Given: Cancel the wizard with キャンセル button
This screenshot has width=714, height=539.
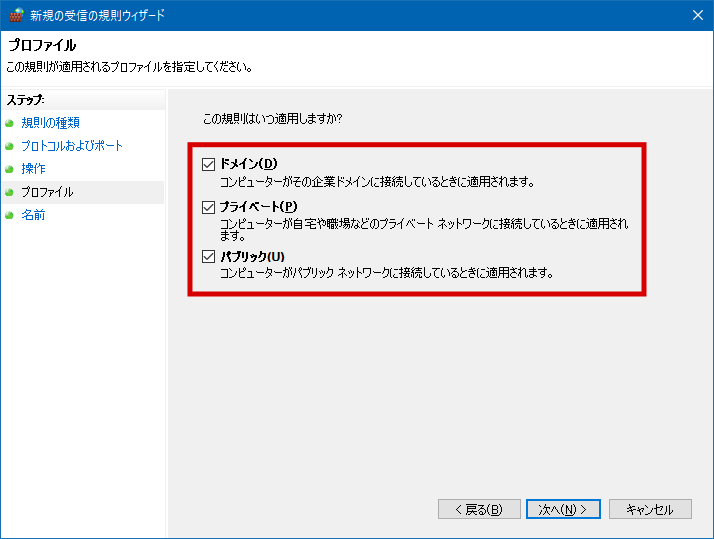Looking at the screenshot, I should (x=649, y=509).
